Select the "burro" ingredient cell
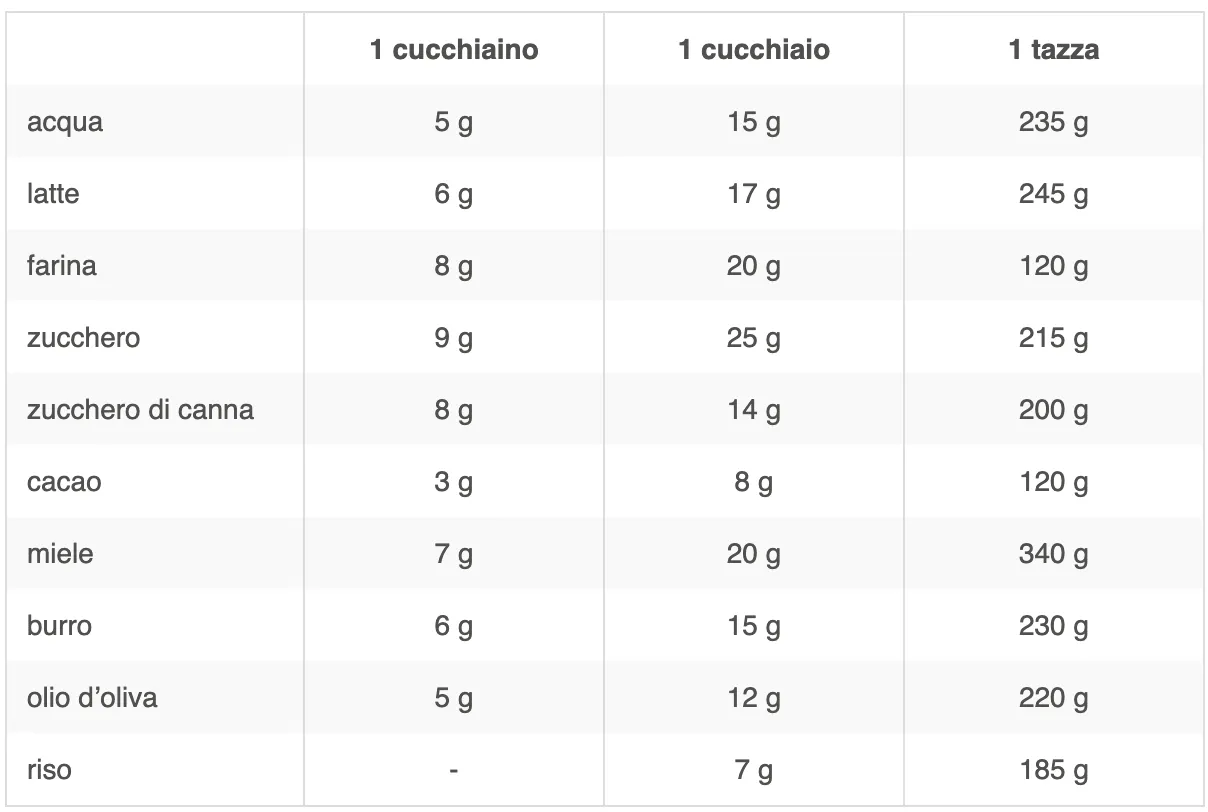 click(59, 626)
